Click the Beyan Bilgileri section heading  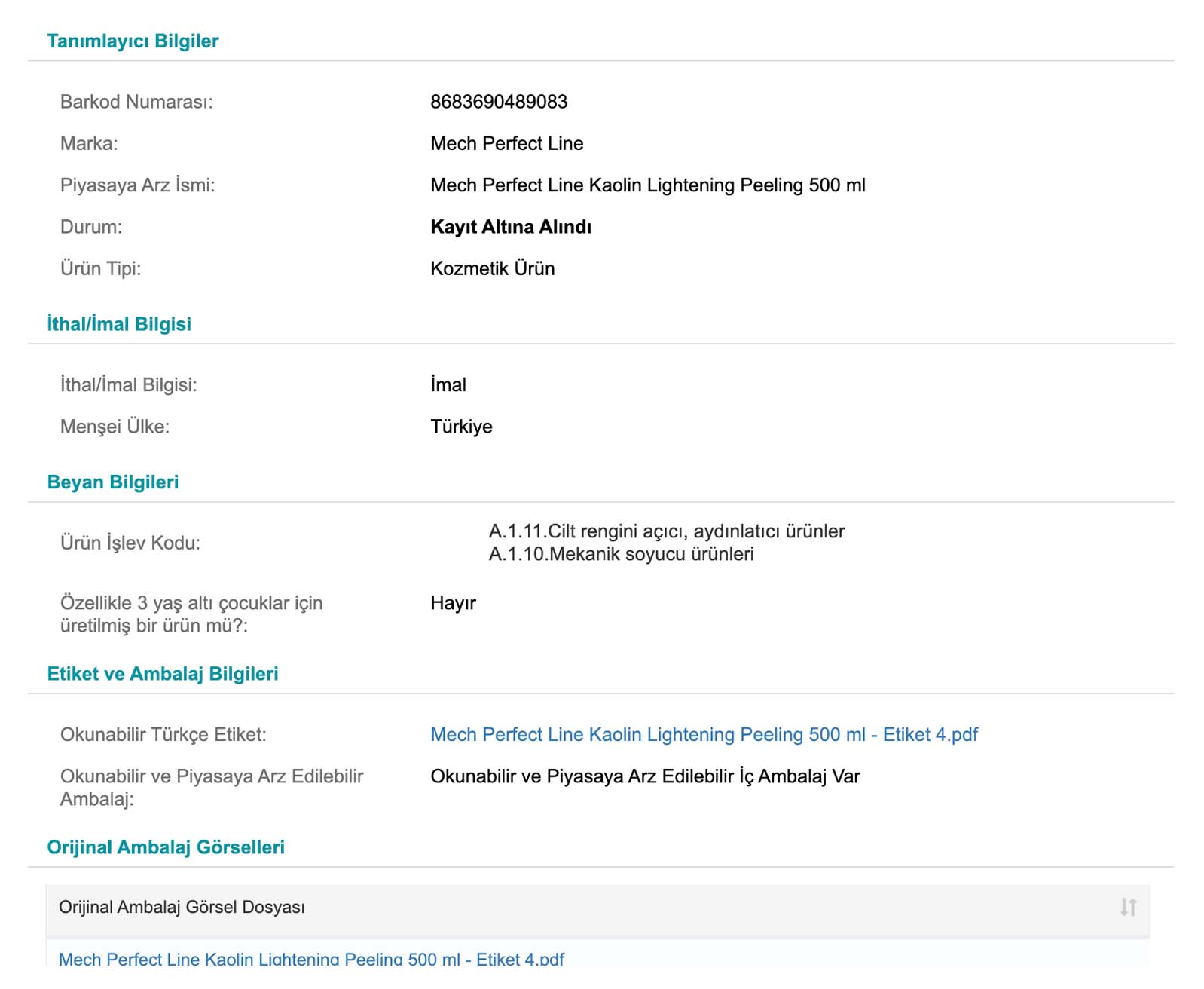113,482
